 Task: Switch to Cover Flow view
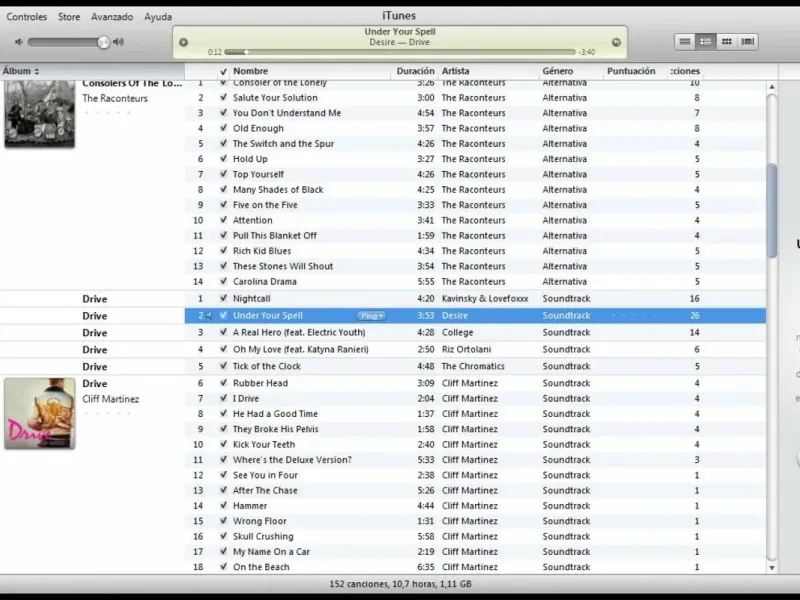click(747, 41)
